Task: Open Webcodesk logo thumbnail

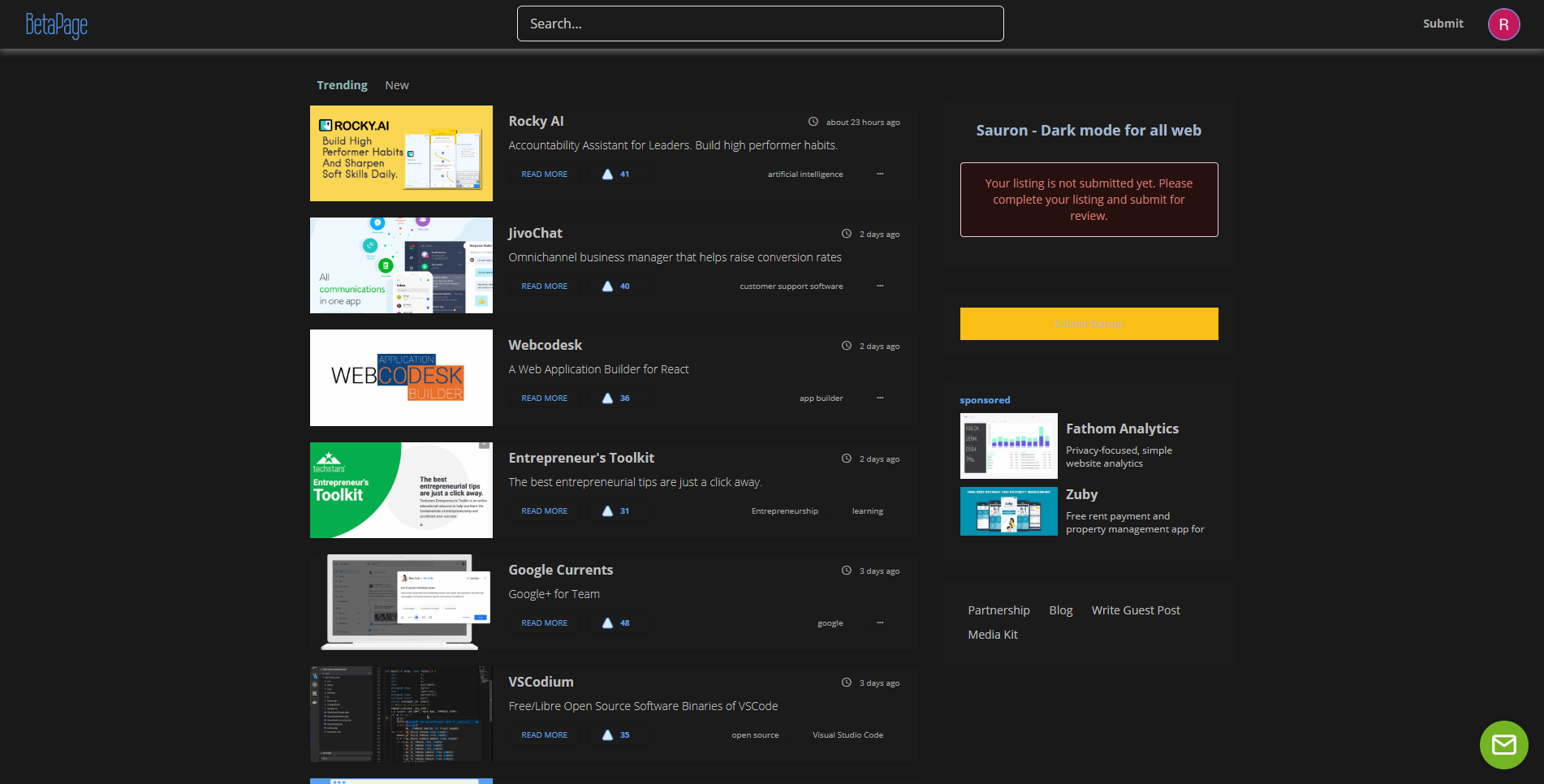Action: [401, 377]
